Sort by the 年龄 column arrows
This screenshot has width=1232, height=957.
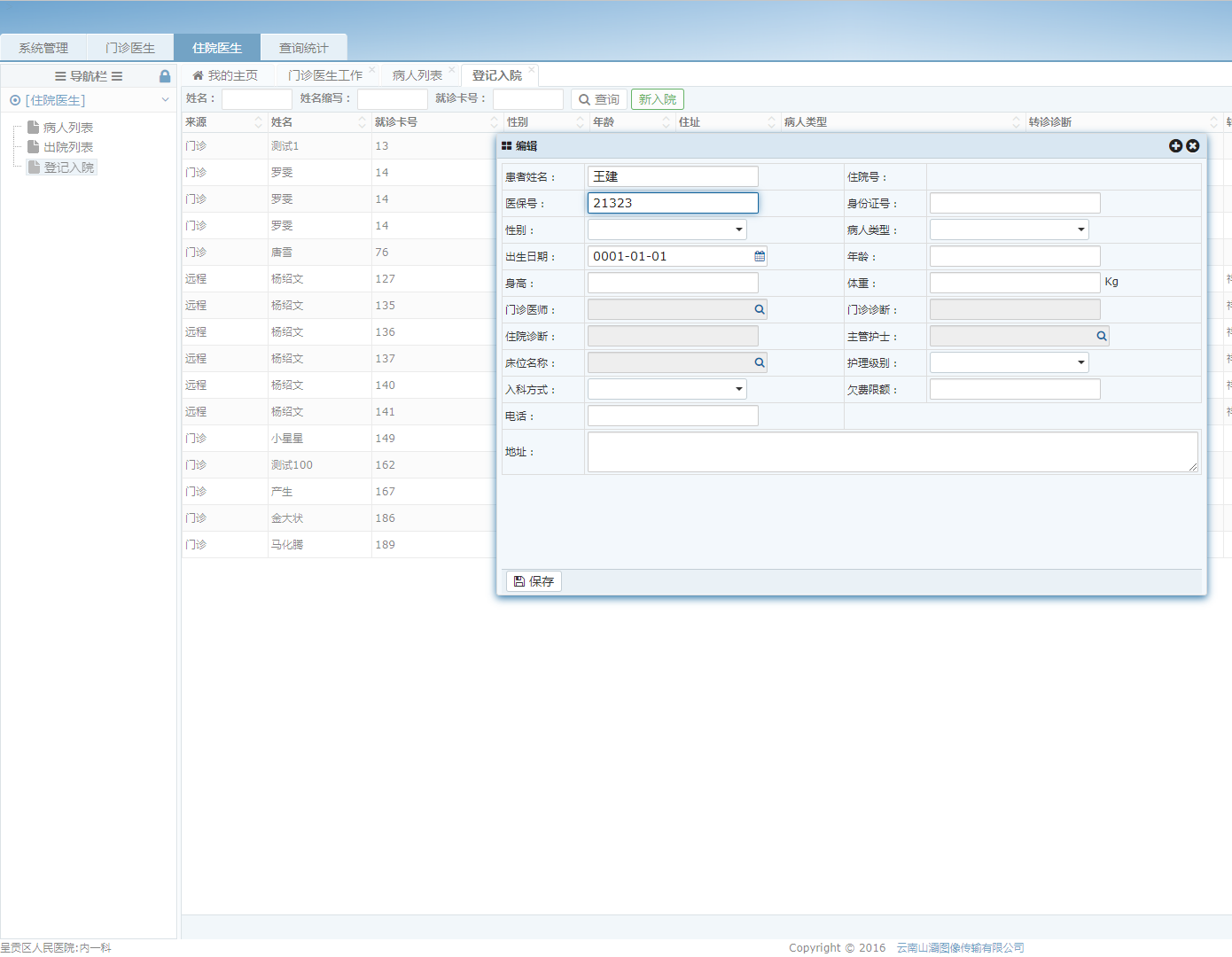(667, 122)
